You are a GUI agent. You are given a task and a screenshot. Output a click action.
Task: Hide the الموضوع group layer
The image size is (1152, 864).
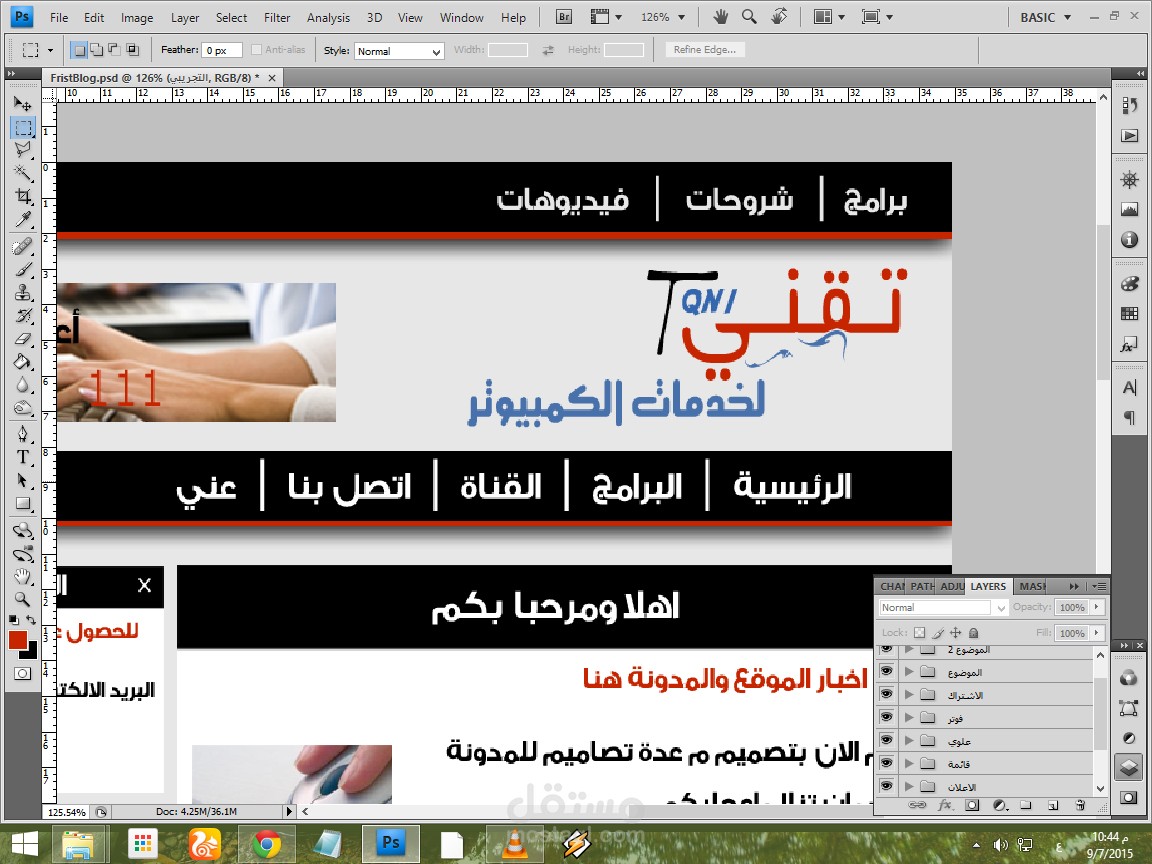[887, 672]
